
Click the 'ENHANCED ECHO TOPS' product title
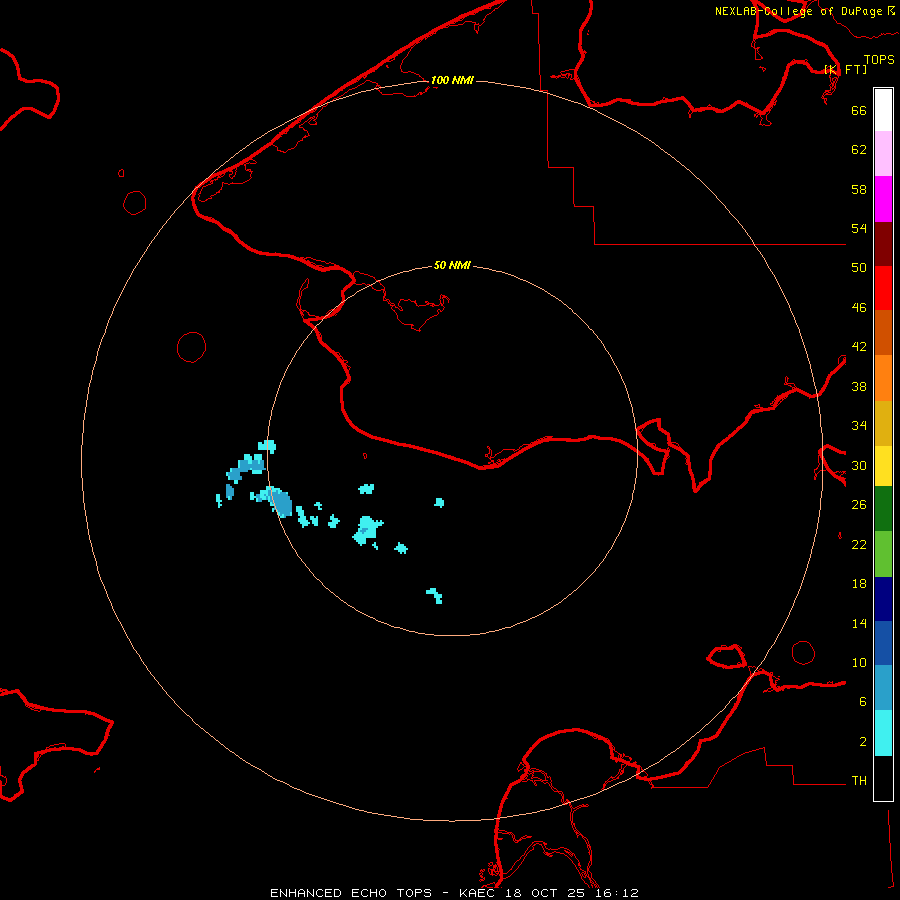(x=351, y=893)
